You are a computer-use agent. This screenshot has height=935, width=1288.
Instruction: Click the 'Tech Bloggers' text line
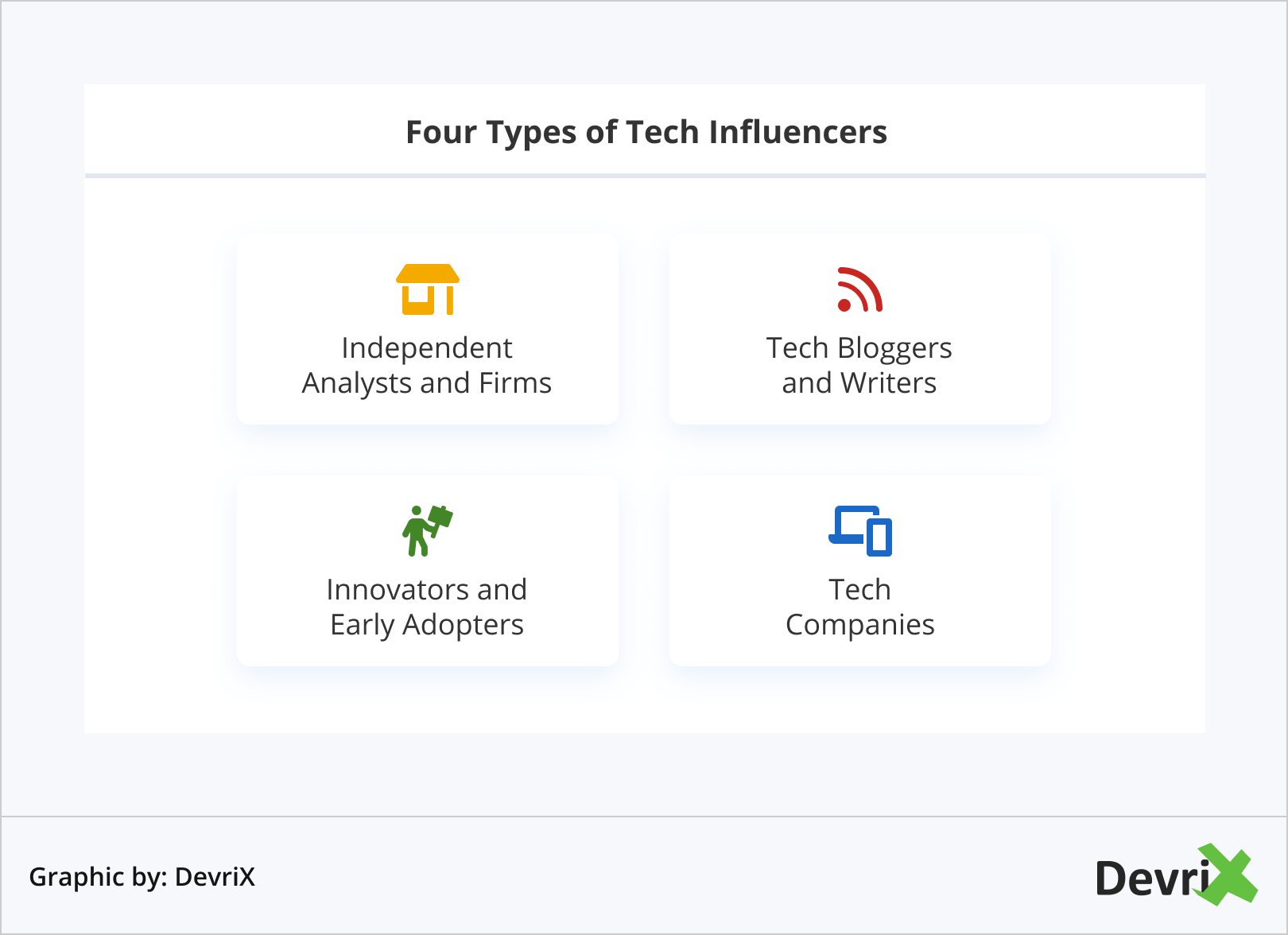click(x=859, y=348)
